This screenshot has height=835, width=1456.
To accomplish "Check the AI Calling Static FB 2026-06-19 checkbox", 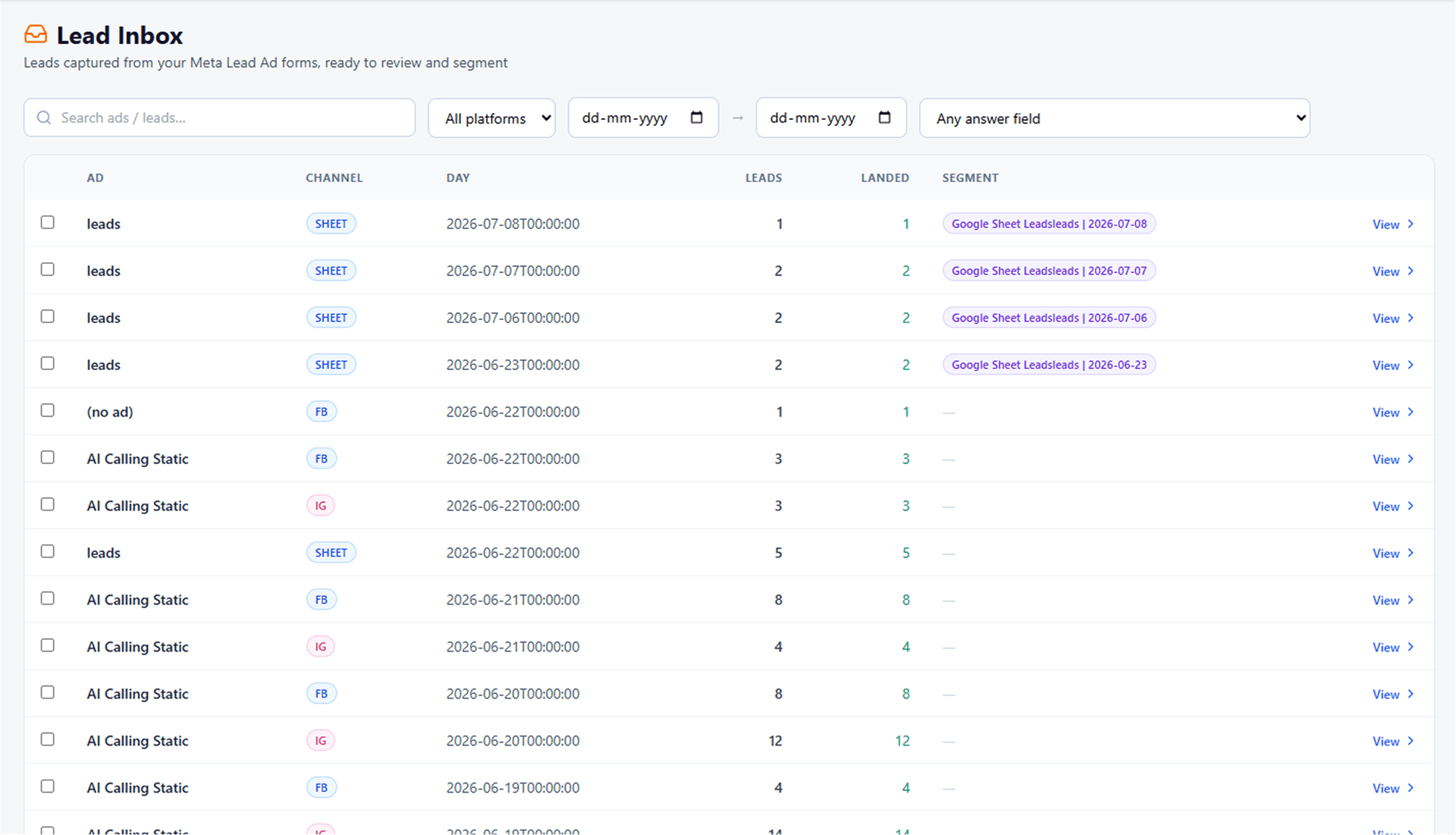I will pos(48,786).
